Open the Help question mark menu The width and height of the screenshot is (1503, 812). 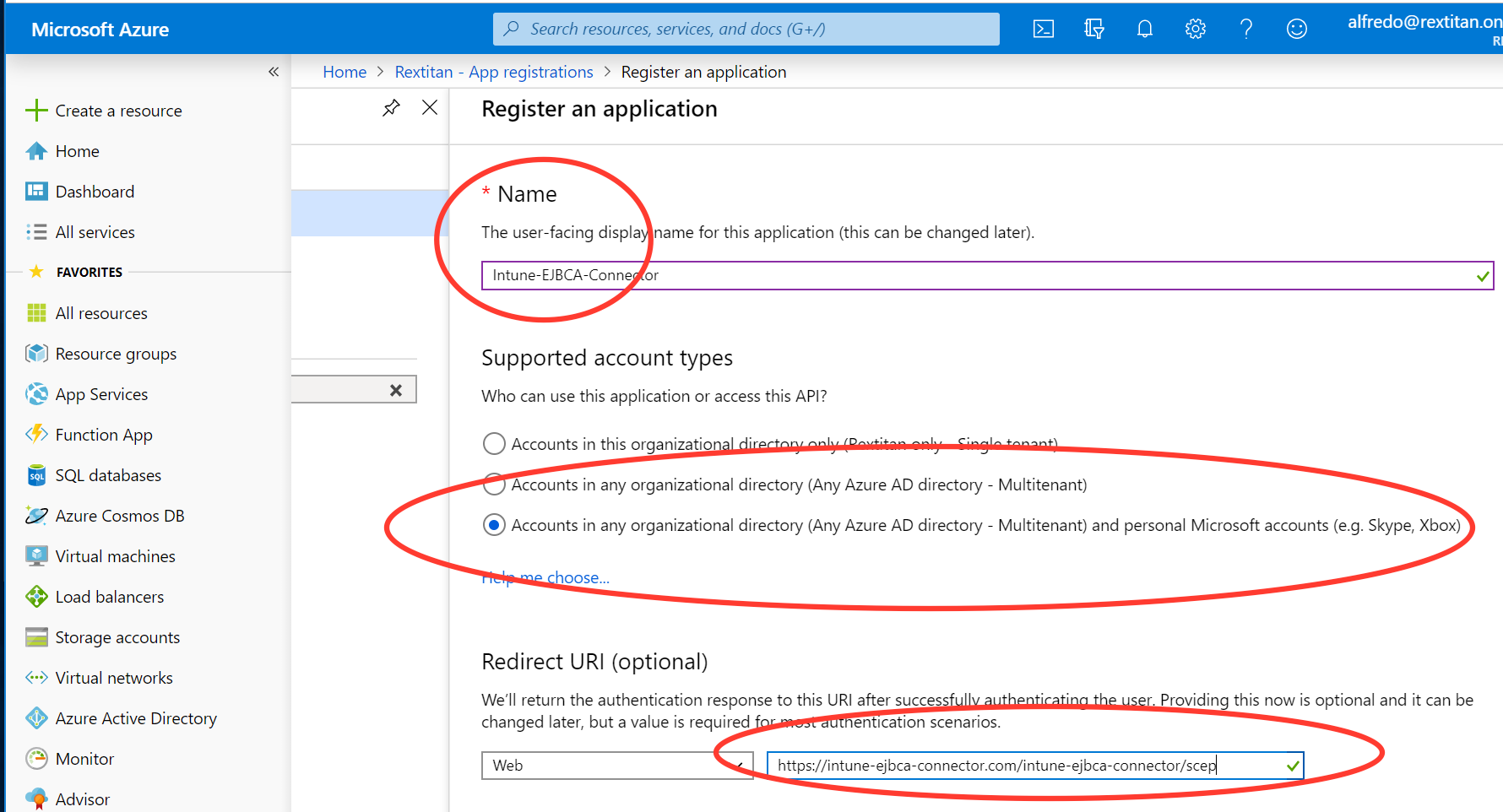pyautogui.click(x=1245, y=30)
